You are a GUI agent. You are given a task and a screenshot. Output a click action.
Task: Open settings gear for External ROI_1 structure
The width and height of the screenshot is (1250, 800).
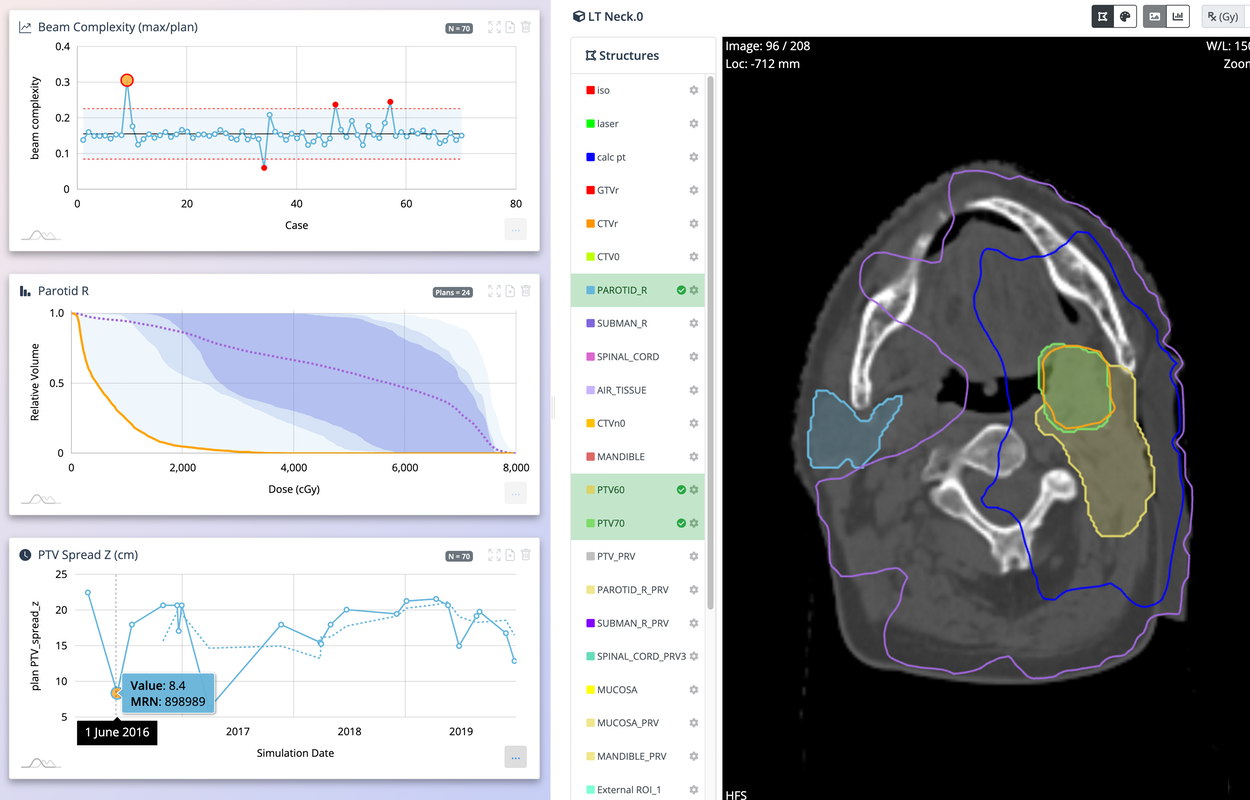click(694, 789)
